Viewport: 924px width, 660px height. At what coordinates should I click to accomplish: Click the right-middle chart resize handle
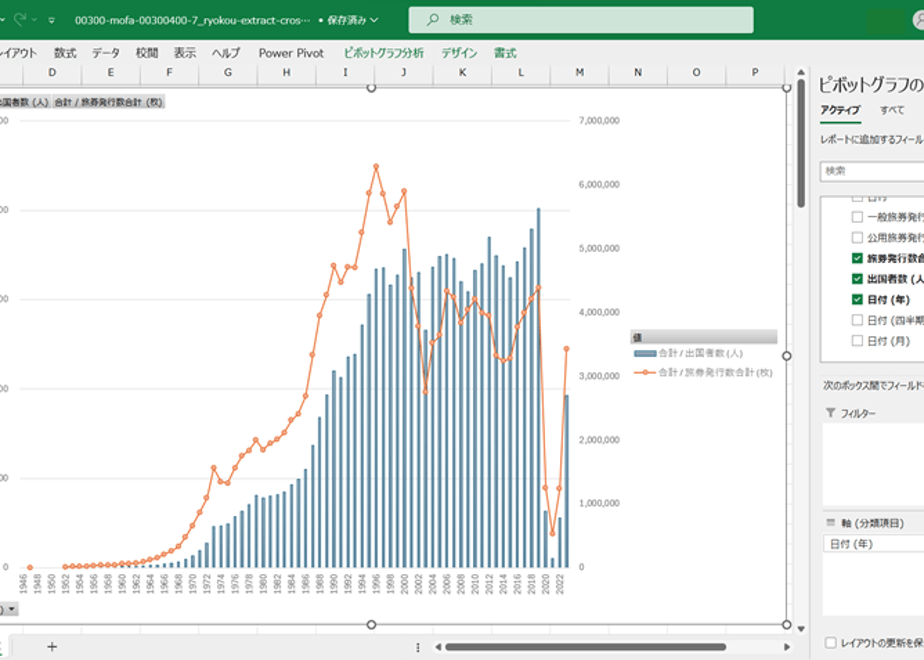(x=787, y=356)
